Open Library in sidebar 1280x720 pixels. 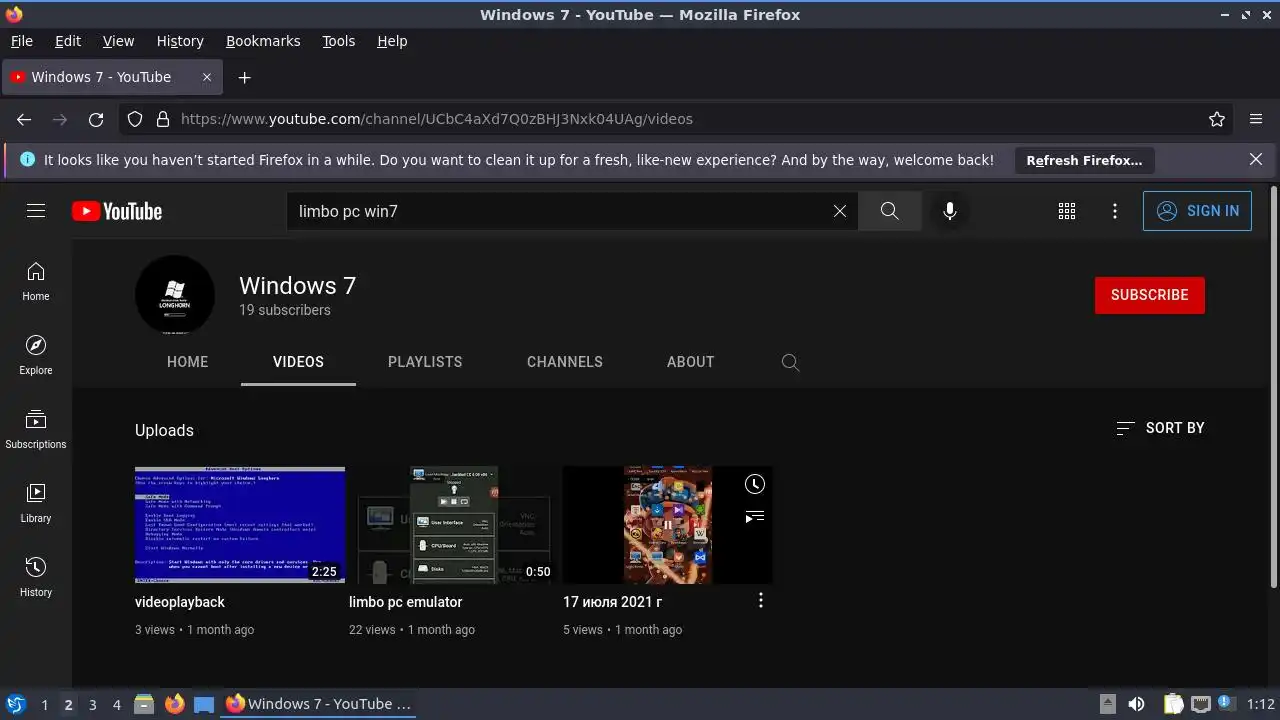tap(36, 504)
